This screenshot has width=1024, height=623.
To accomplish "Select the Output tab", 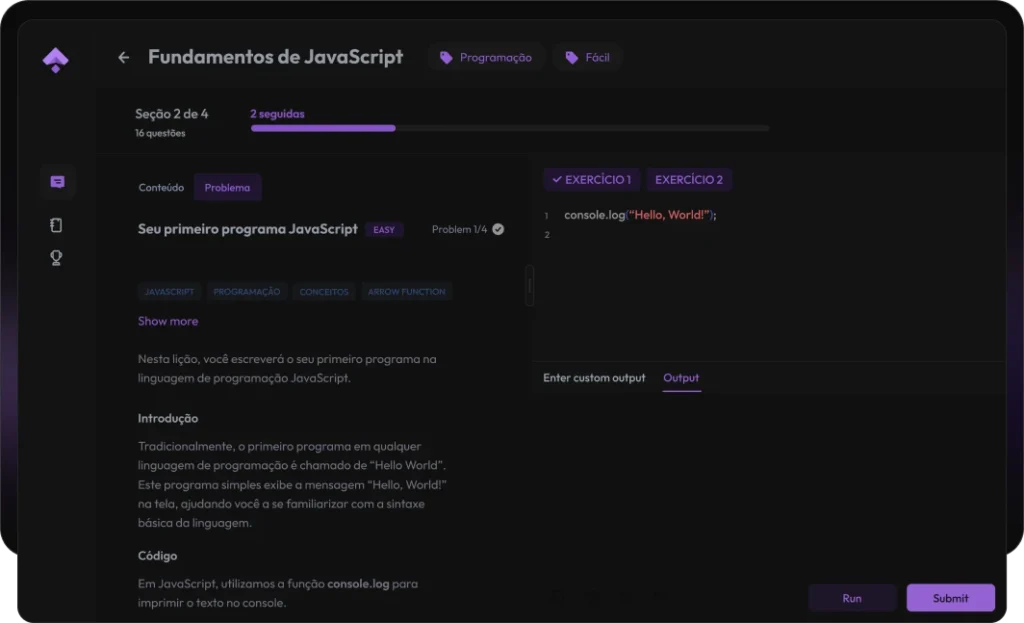I will coord(681,378).
